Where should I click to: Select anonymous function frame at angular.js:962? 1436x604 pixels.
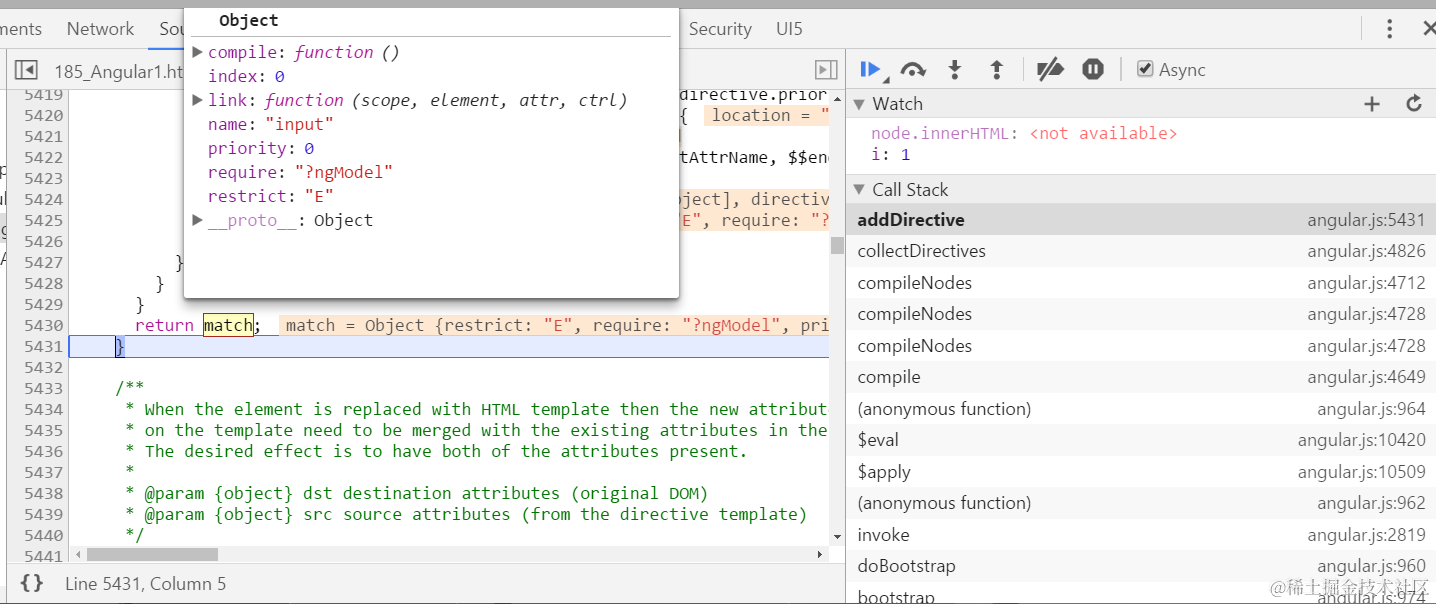[1140, 503]
